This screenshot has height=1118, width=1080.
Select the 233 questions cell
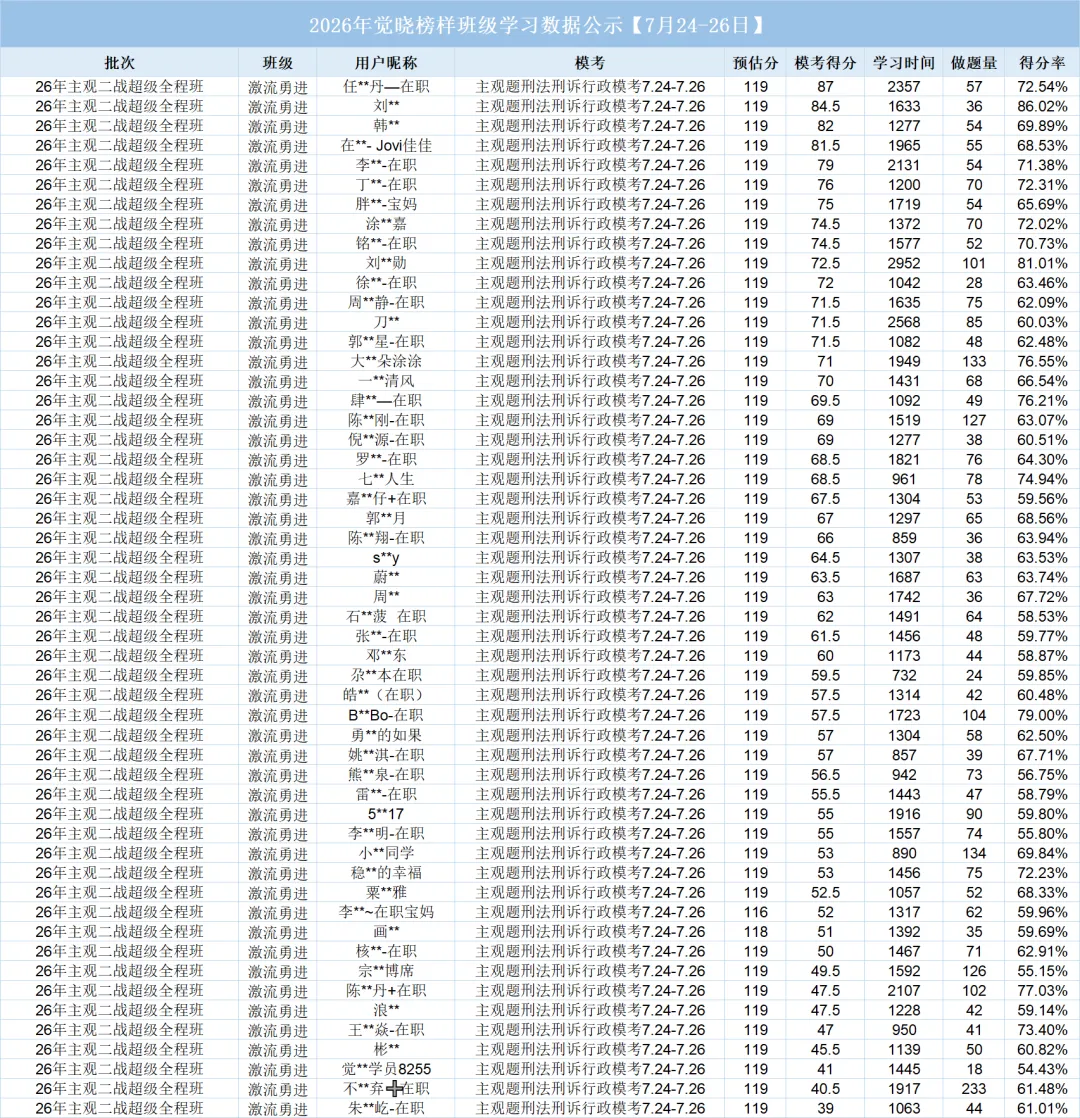point(974,1089)
